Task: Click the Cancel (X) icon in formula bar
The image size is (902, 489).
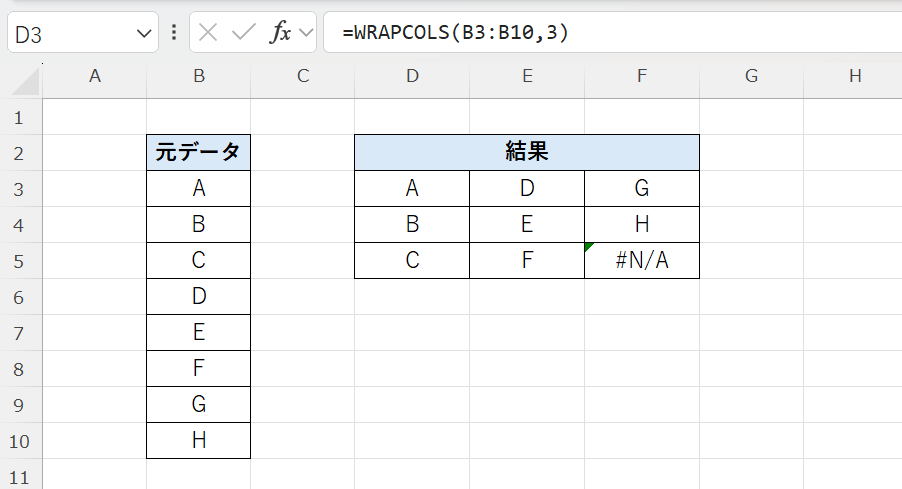Action: [208, 32]
